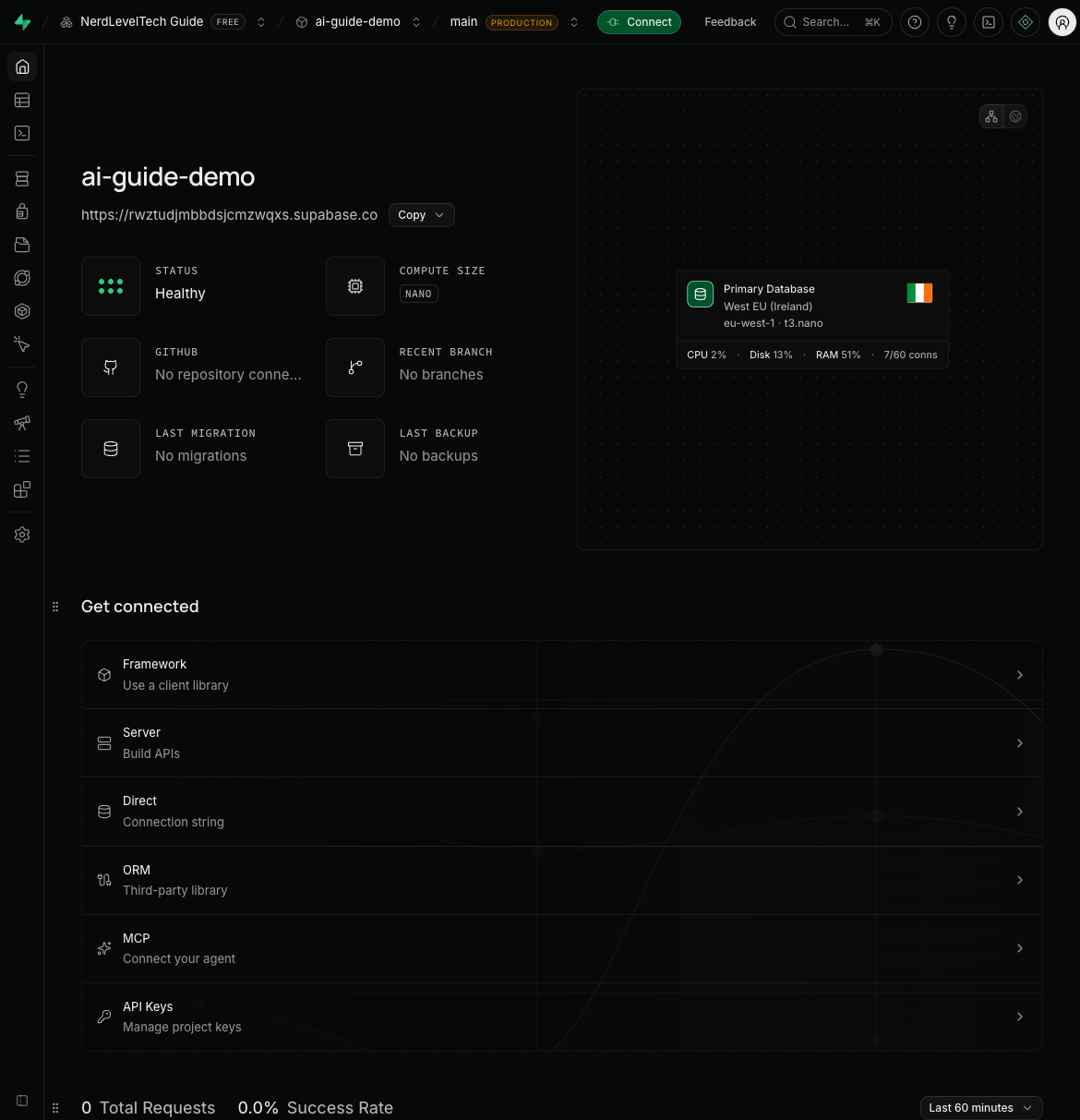Click the Status green dots icon tile
1080x1120 pixels.
tap(111, 286)
